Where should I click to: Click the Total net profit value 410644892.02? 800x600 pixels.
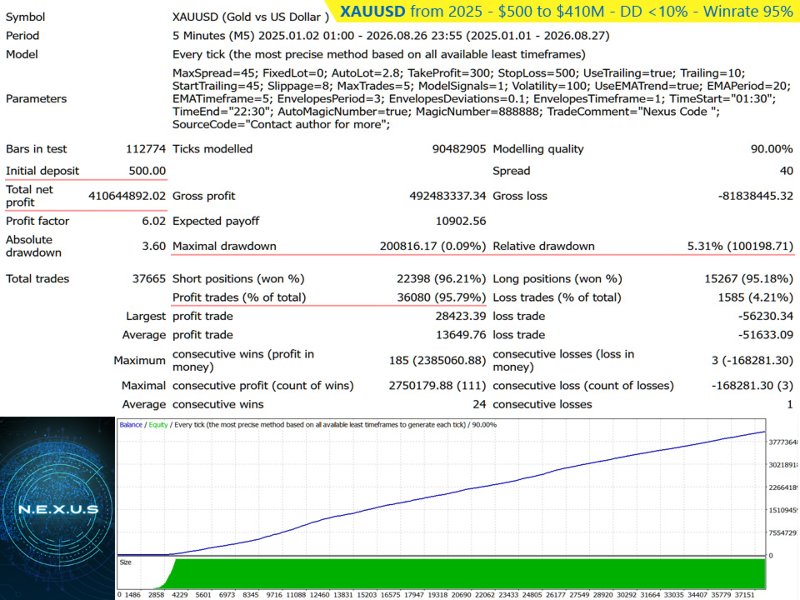127,196
